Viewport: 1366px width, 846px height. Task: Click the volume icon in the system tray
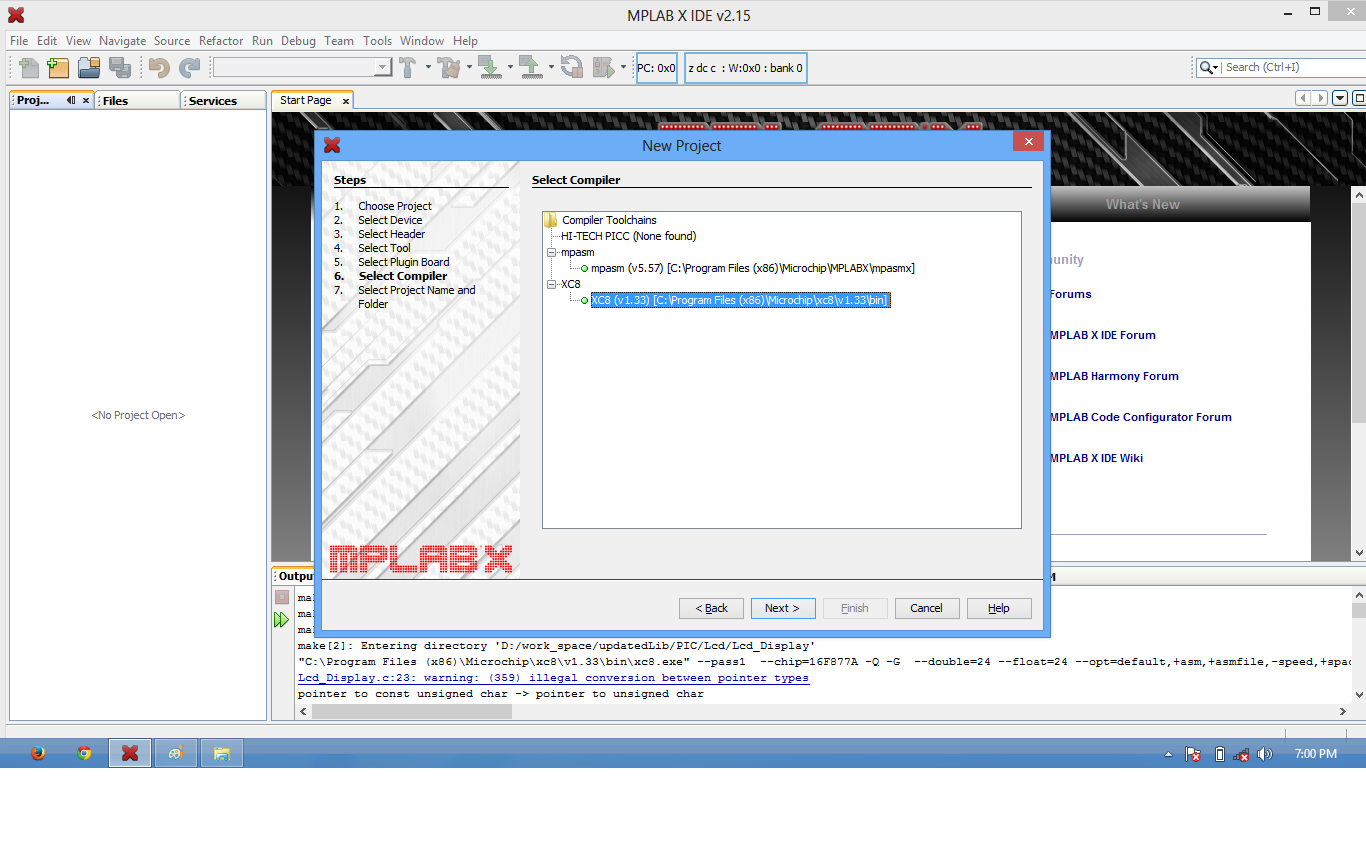pyautogui.click(x=1265, y=754)
